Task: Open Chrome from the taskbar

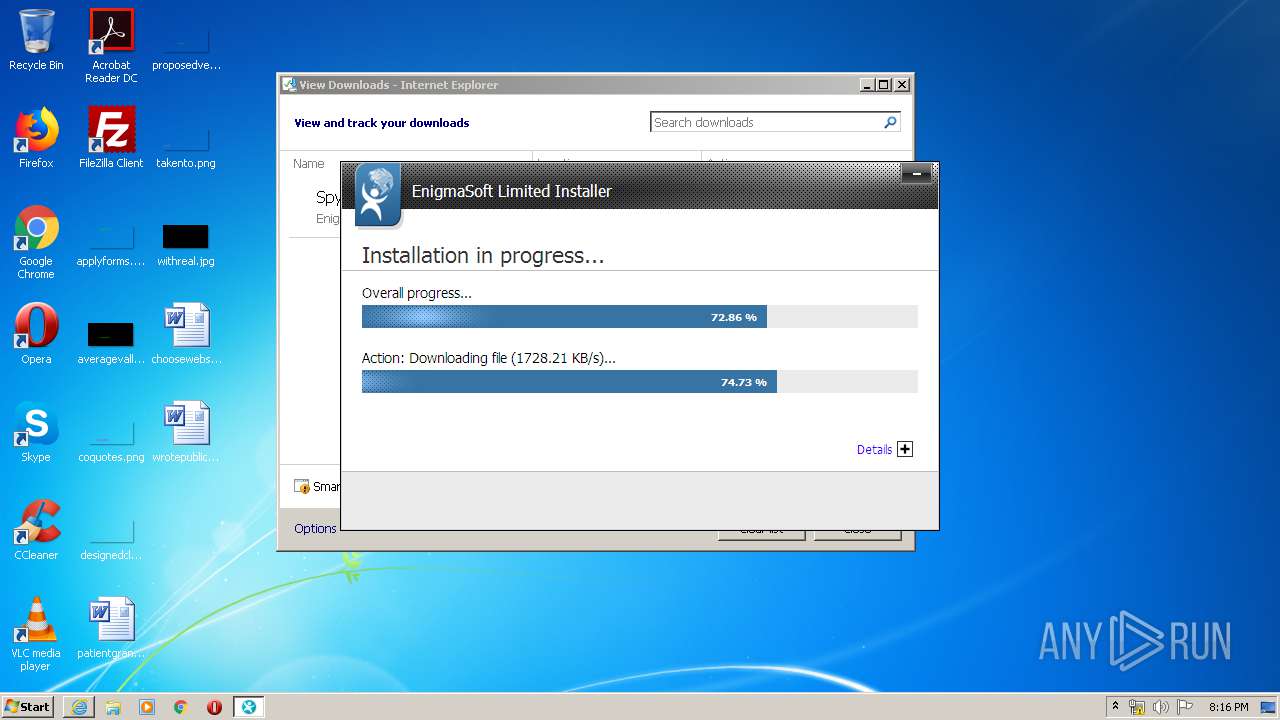Action: point(181,707)
